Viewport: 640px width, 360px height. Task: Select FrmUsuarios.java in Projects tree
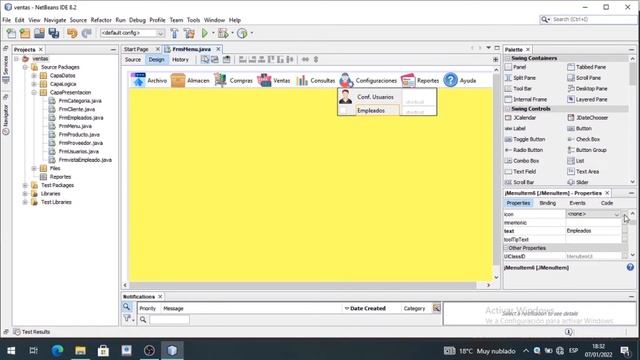coord(78,151)
